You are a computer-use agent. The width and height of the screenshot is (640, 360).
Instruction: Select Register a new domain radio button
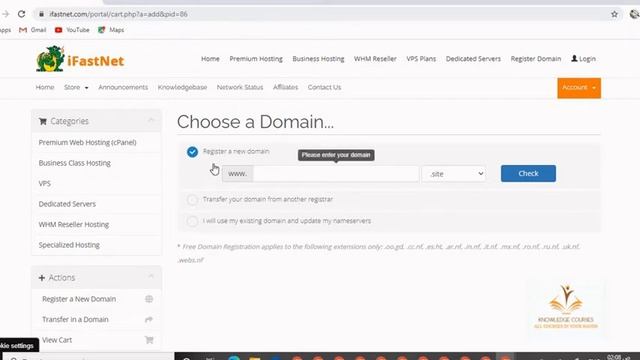pos(192,152)
